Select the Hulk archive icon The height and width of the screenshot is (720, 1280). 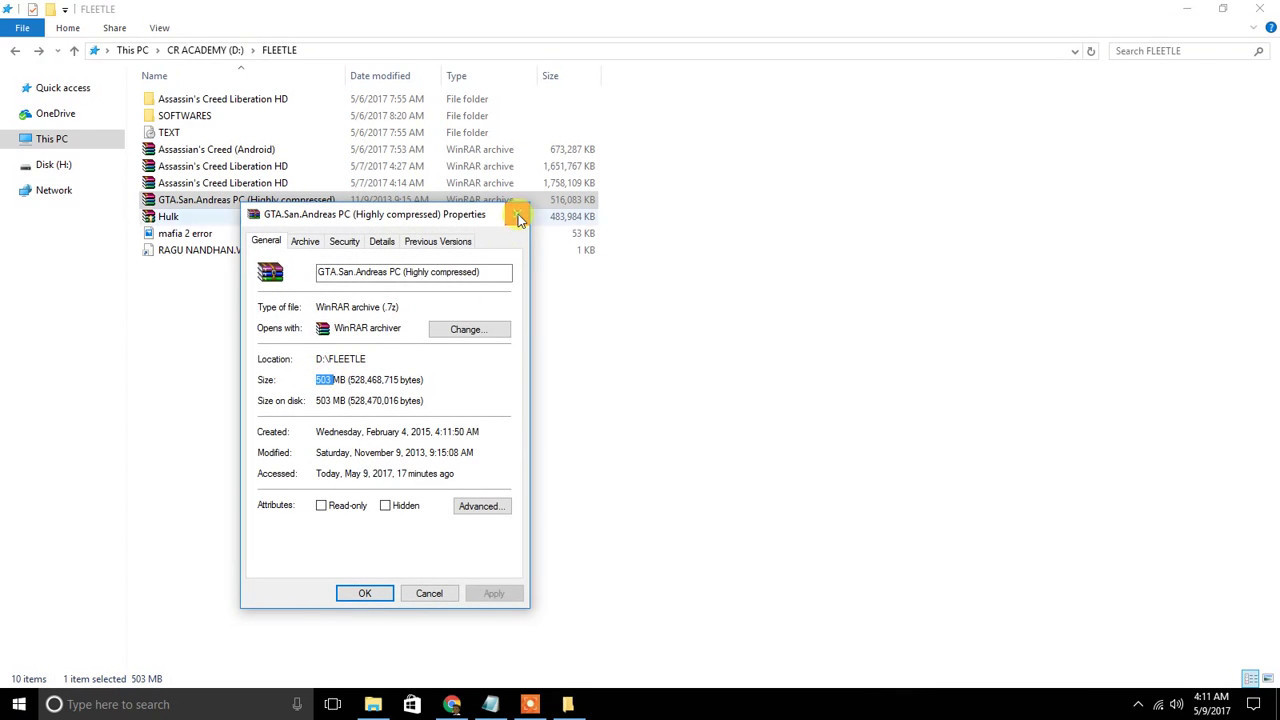(x=149, y=217)
